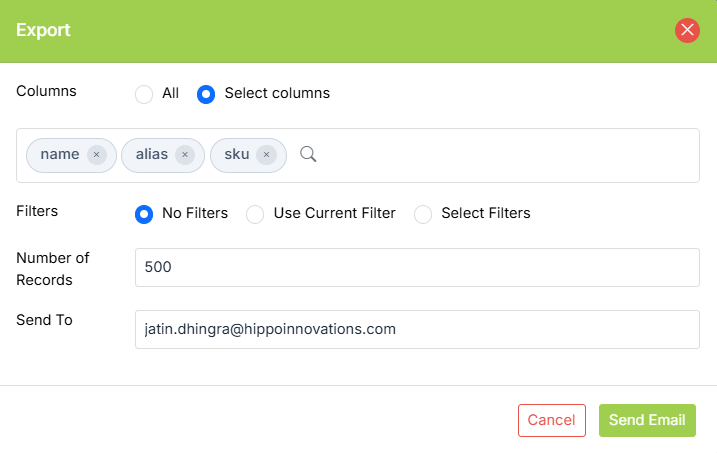This screenshot has width=717, height=453.
Task: Click the Export dialog title
Action: pyautogui.click(x=43, y=30)
